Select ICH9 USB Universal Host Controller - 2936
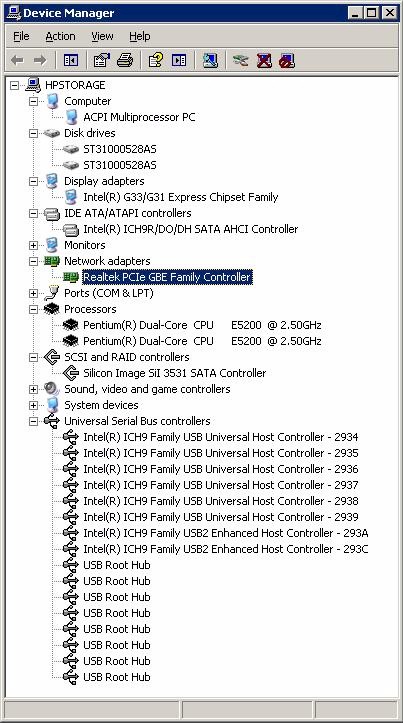 (220, 469)
